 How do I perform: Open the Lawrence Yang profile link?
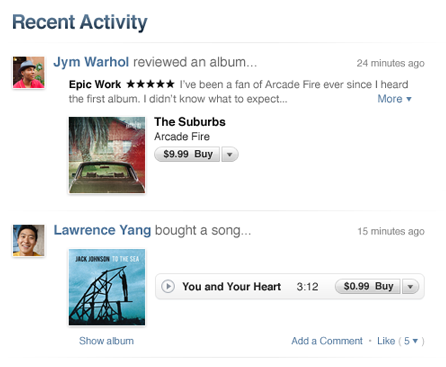102,230
